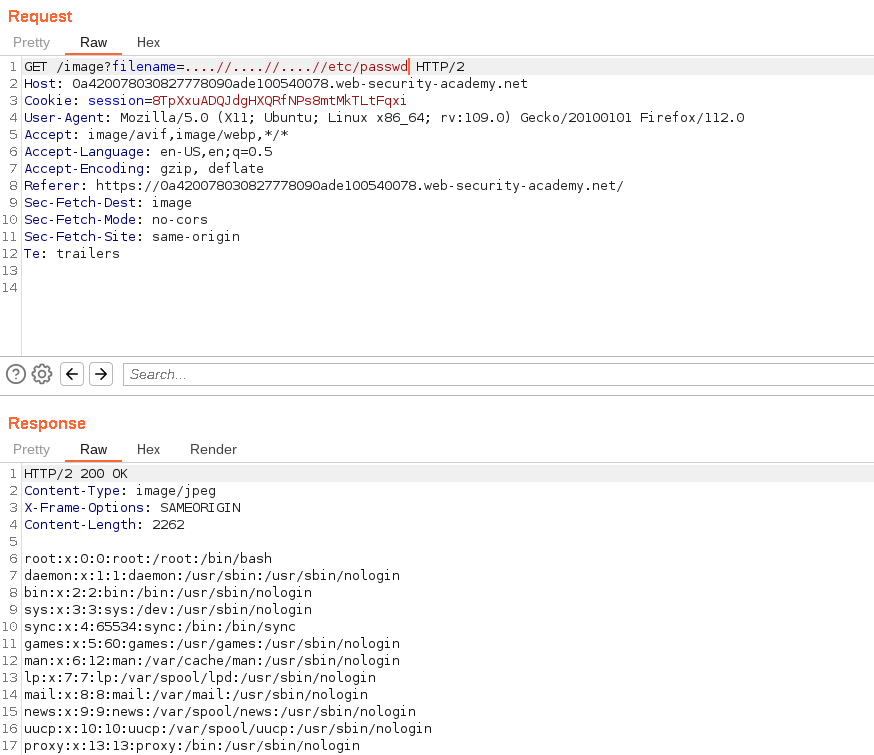Viewport: 874px width, 755px height.
Task: Click the Accept-Language header line
Action: (148, 152)
